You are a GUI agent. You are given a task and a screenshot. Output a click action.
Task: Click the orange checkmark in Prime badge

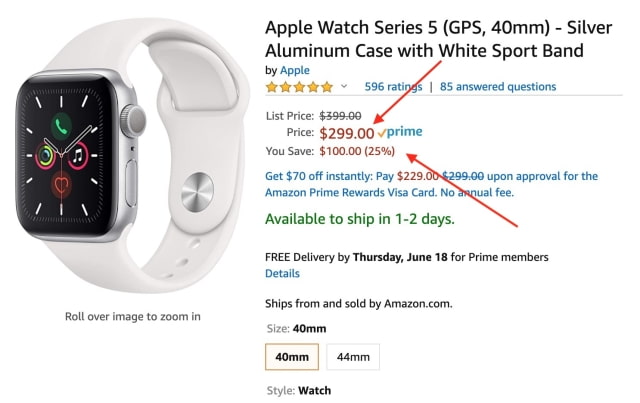(382, 132)
